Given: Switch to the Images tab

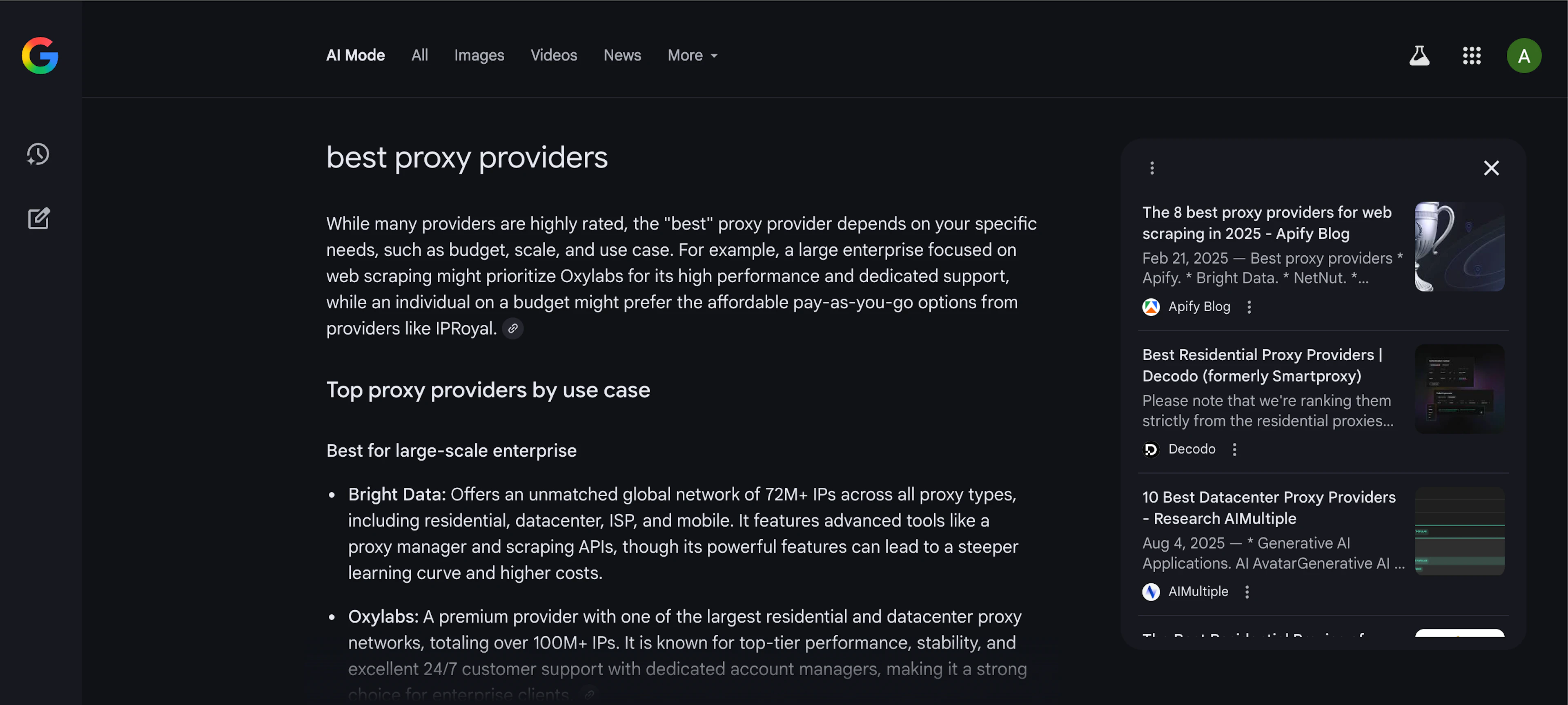Looking at the screenshot, I should click(x=479, y=56).
